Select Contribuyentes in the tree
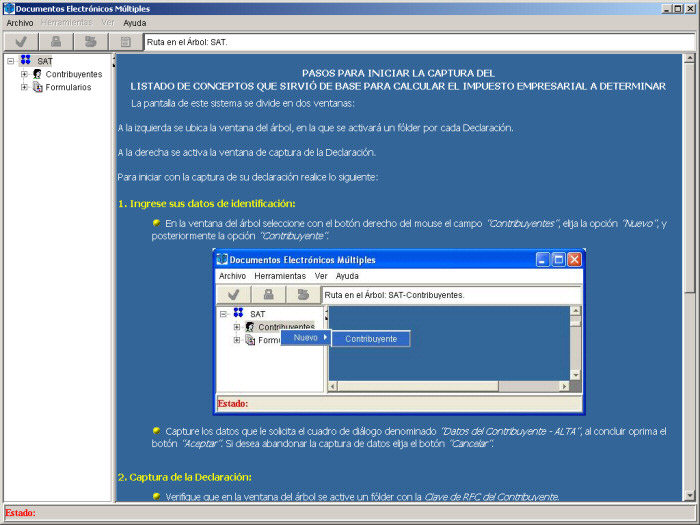 coord(74,74)
